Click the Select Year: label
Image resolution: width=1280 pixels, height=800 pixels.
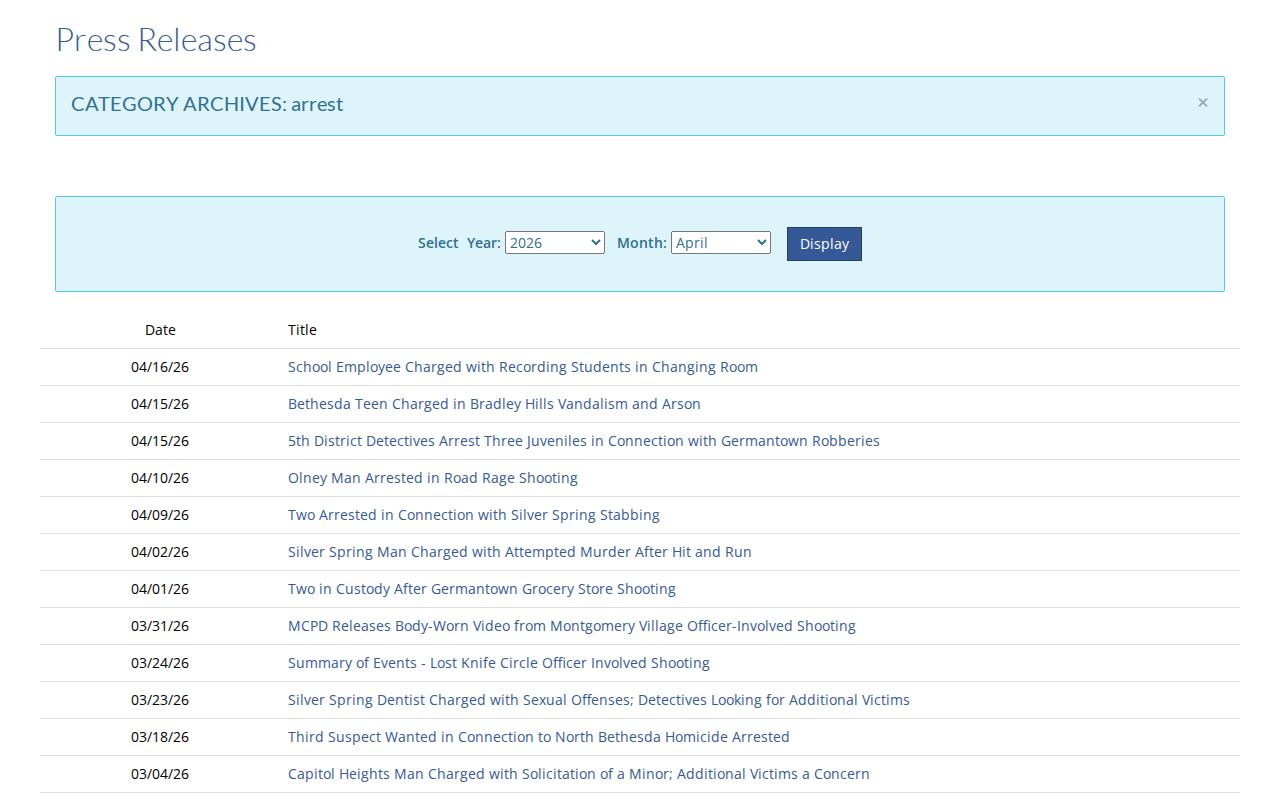tap(459, 243)
